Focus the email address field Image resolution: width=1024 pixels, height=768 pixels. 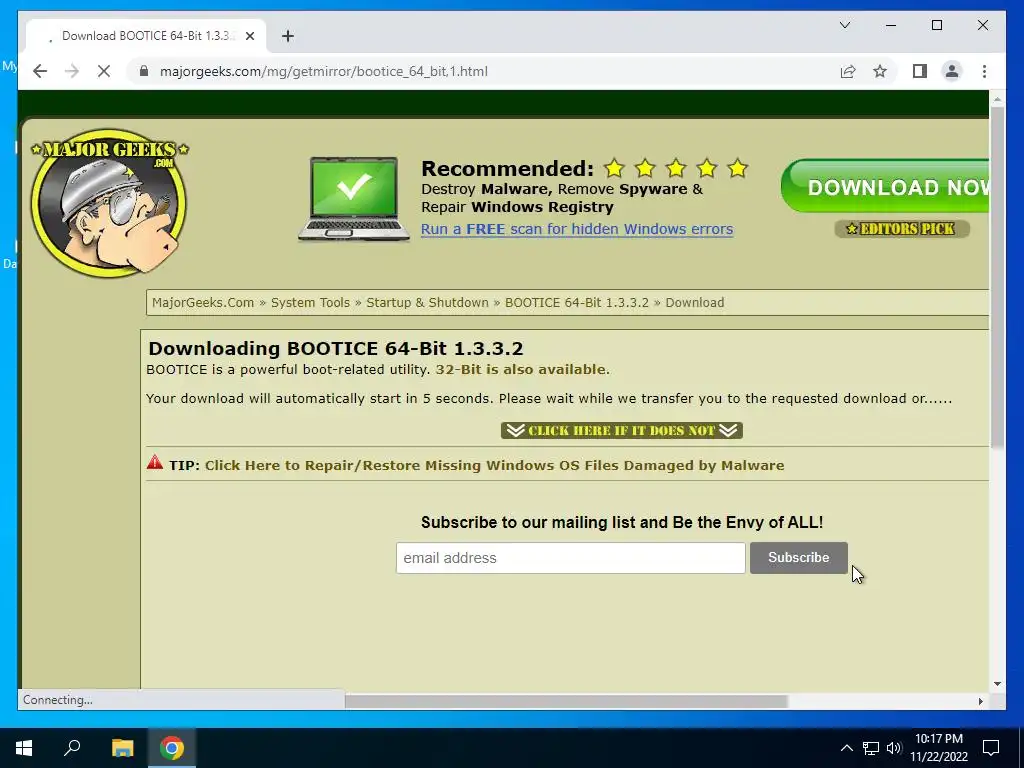(x=570, y=558)
